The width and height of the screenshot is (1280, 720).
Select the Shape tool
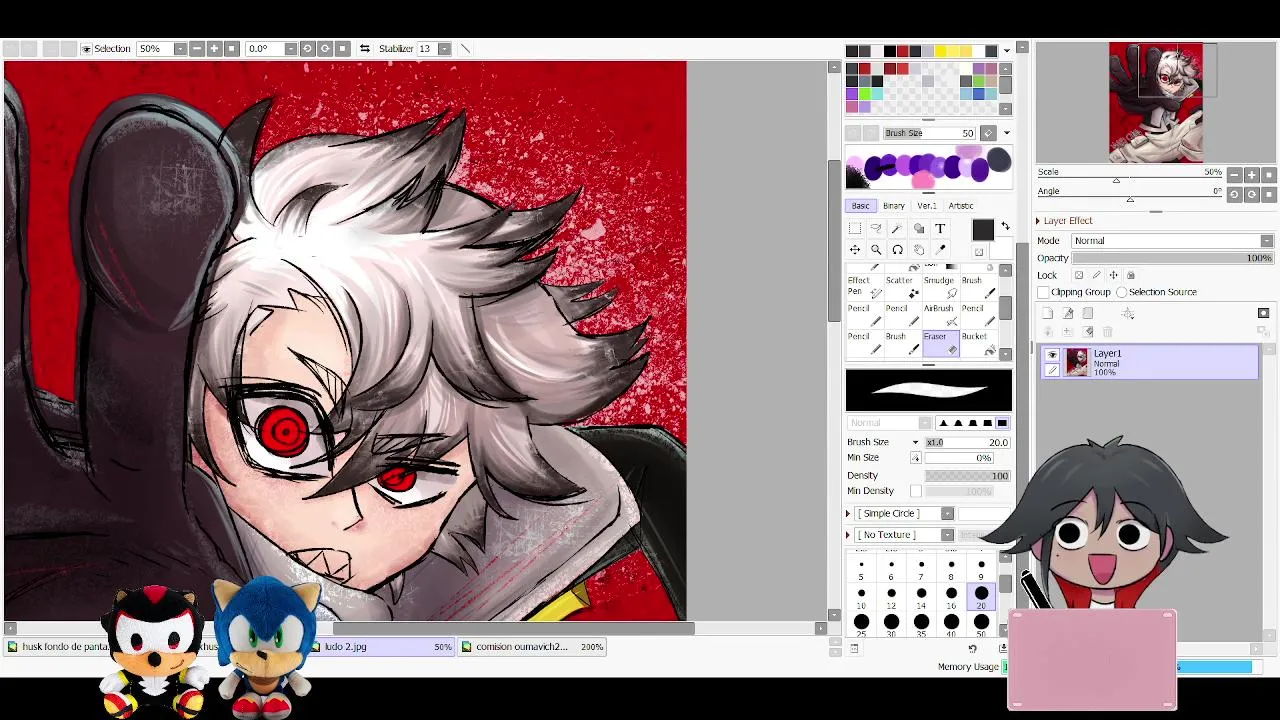[919, 229]
